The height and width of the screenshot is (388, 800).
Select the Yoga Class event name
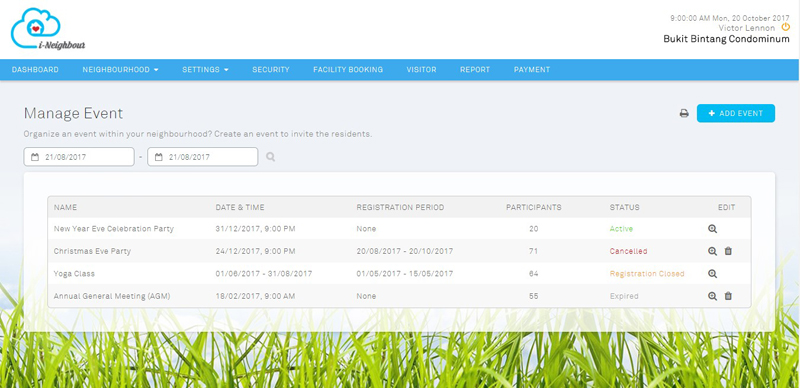[x=74, y=274]
